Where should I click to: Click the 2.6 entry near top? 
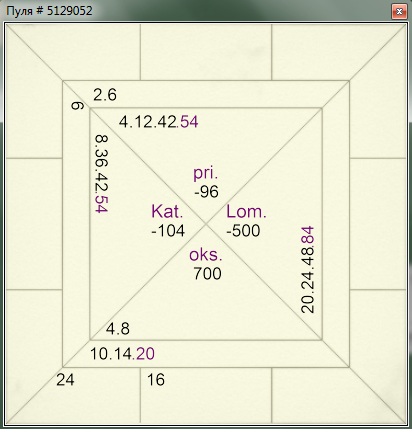point(105,95)
